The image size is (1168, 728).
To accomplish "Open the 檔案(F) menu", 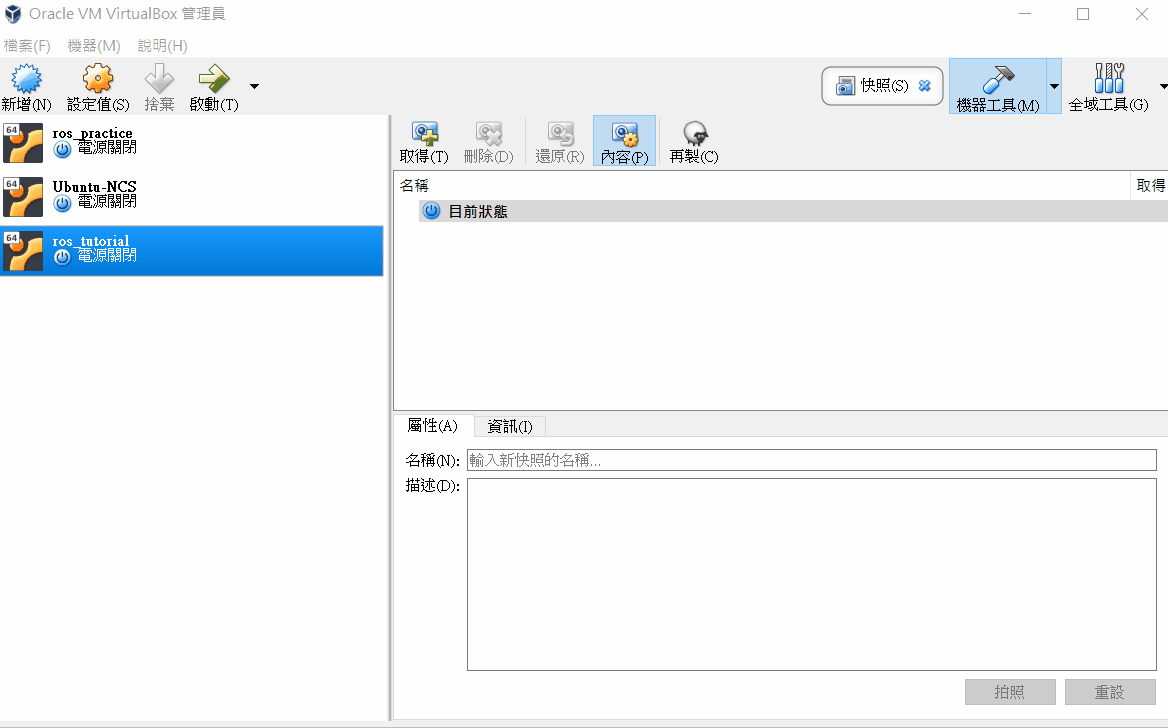I will pyautogui.click(x=27, y=45).
